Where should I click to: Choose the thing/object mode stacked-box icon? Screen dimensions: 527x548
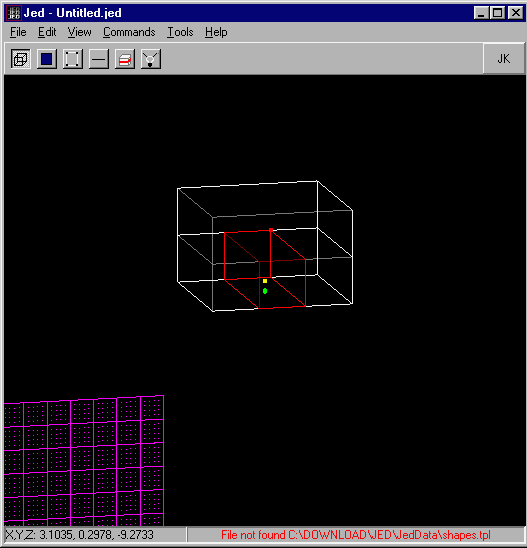point(125,59)
